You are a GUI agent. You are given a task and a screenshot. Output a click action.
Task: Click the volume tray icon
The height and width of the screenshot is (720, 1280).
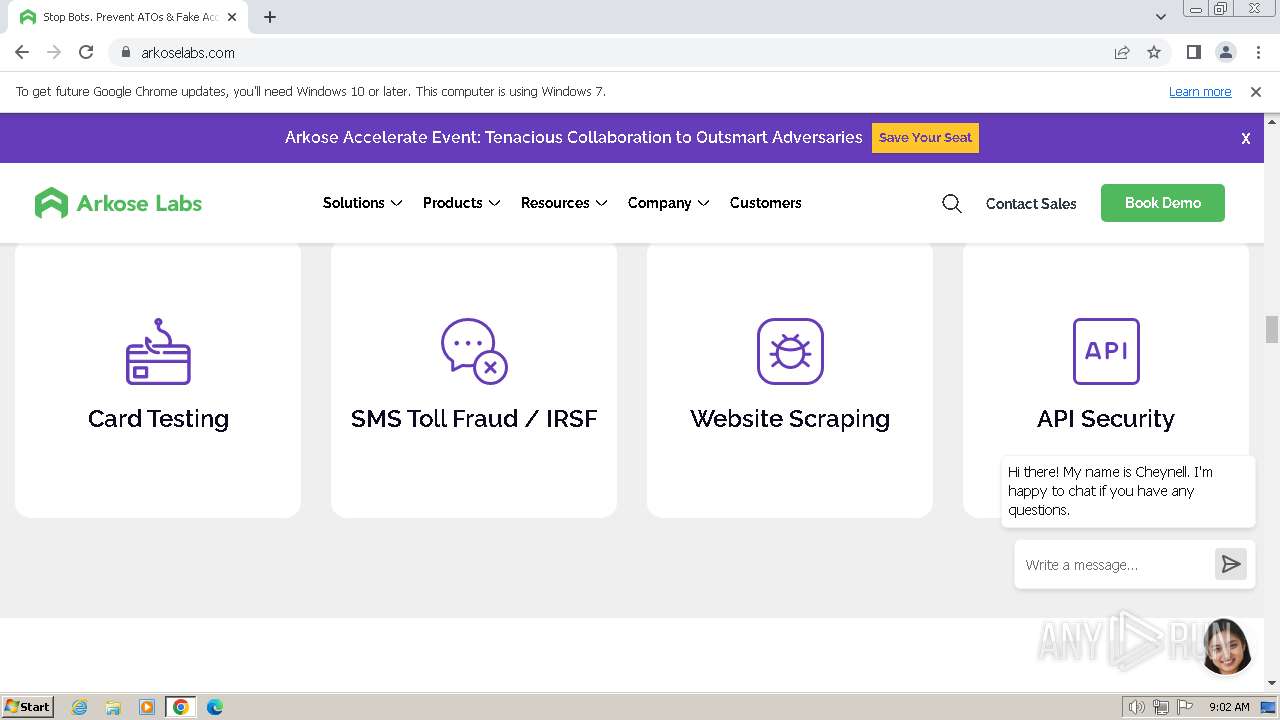1136,707
